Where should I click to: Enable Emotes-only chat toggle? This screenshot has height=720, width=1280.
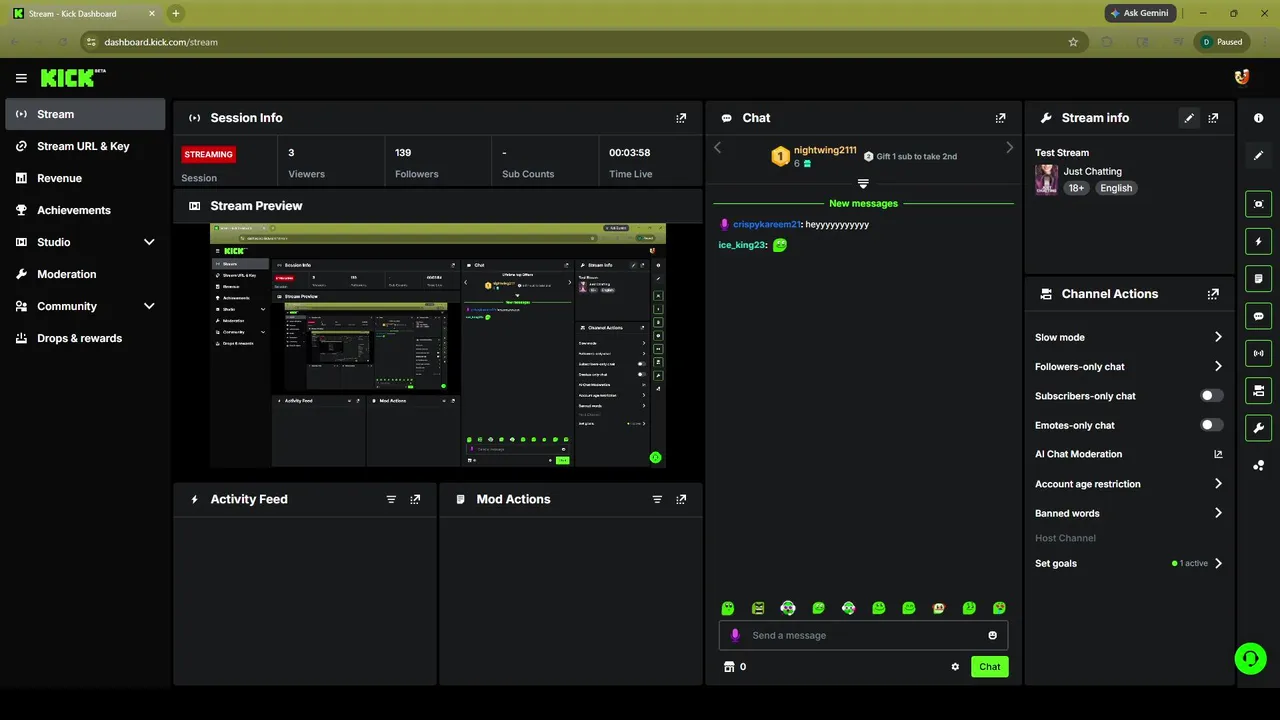1212,425
